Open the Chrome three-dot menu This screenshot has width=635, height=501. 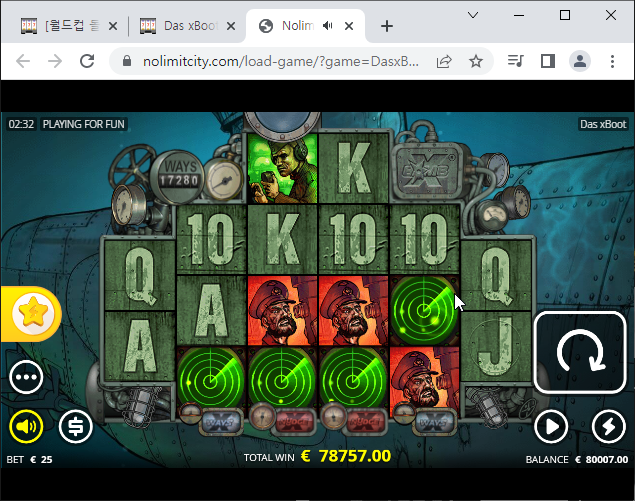612,61
